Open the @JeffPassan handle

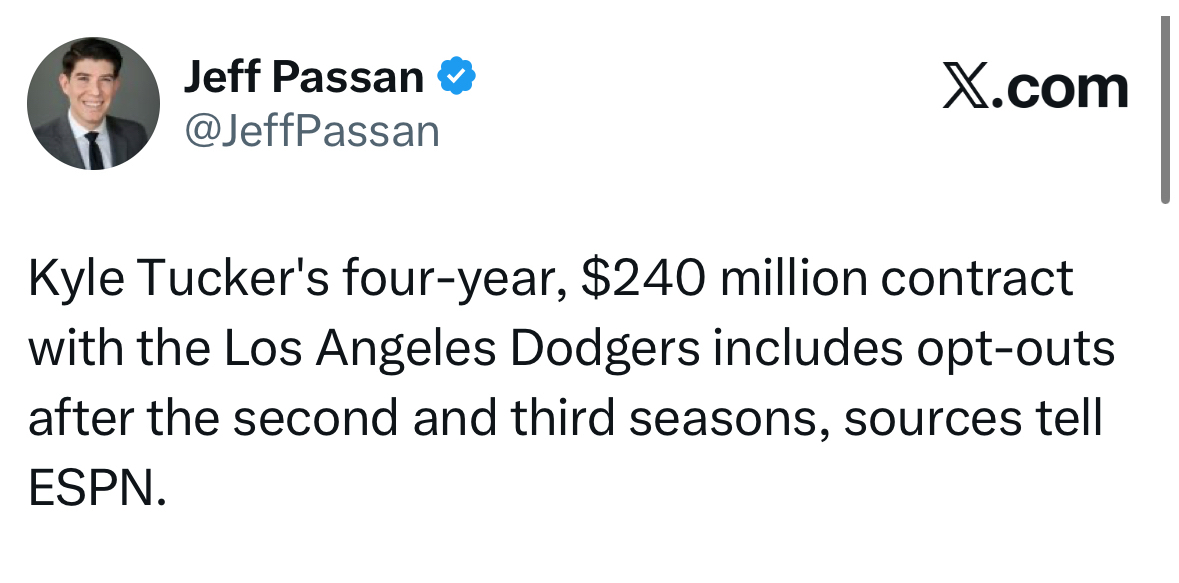311,131
